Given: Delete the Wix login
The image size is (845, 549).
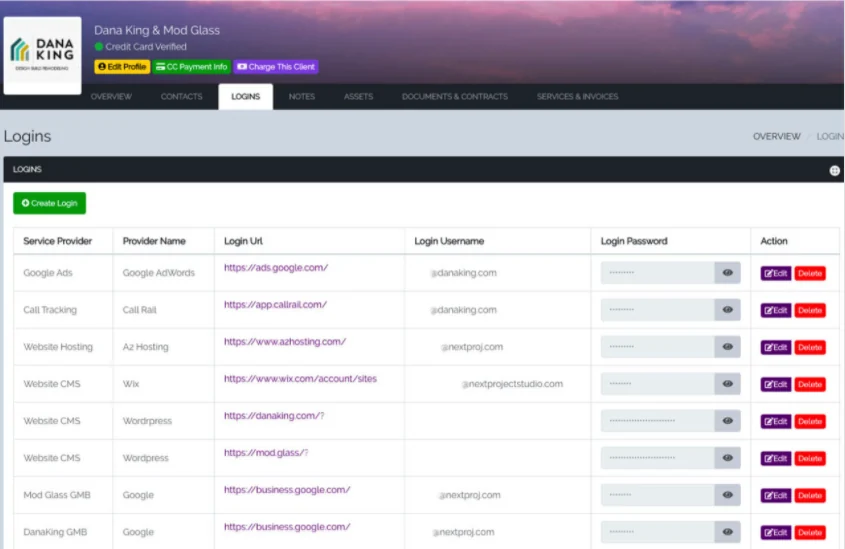Looking at the screenshot, I should (809, 384).
